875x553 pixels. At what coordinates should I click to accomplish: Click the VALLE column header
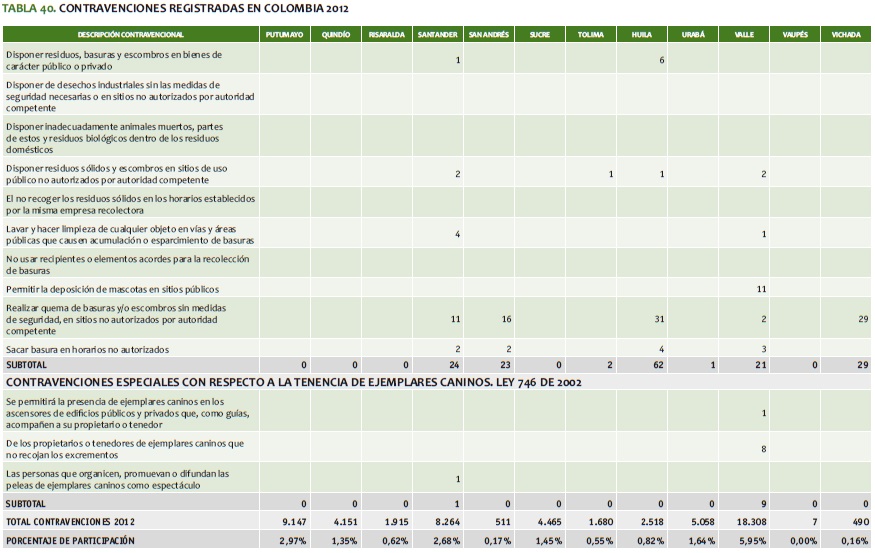(744, 34)
